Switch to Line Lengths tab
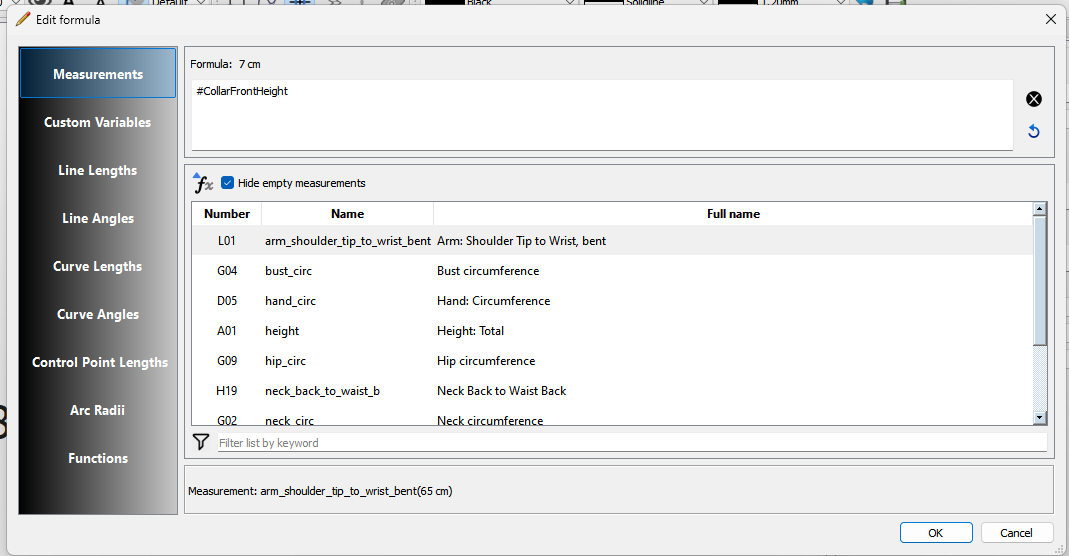The image size is (1069, 556). coord(97,170)
